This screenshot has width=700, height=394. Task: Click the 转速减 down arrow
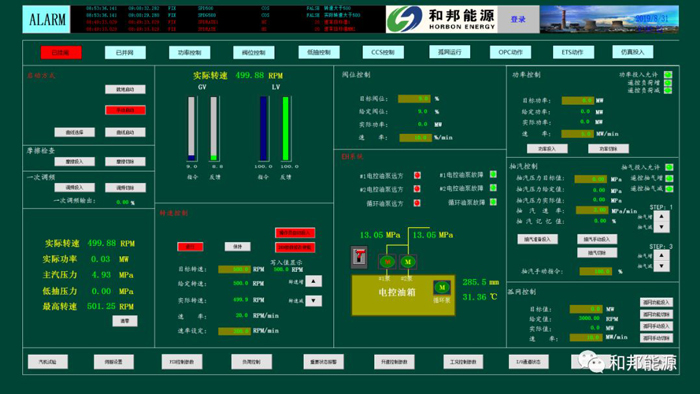coord(313,301)
